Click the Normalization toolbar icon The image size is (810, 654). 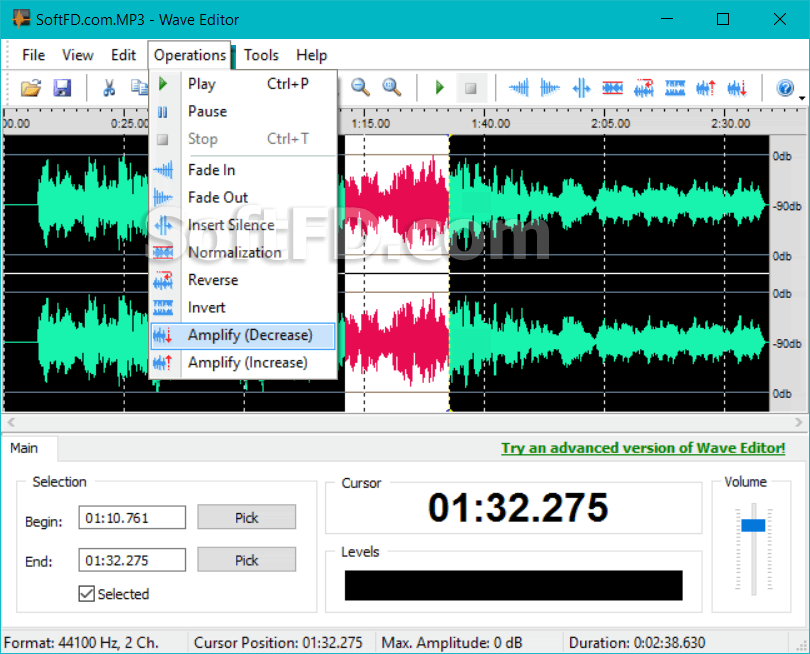(613, 88)
